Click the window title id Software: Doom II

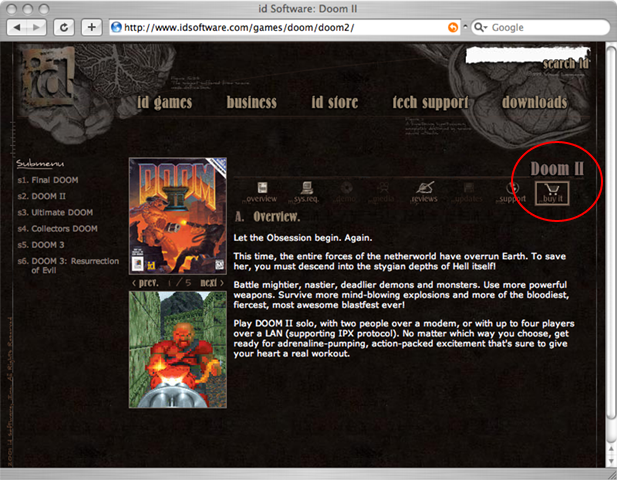(308, 9)
